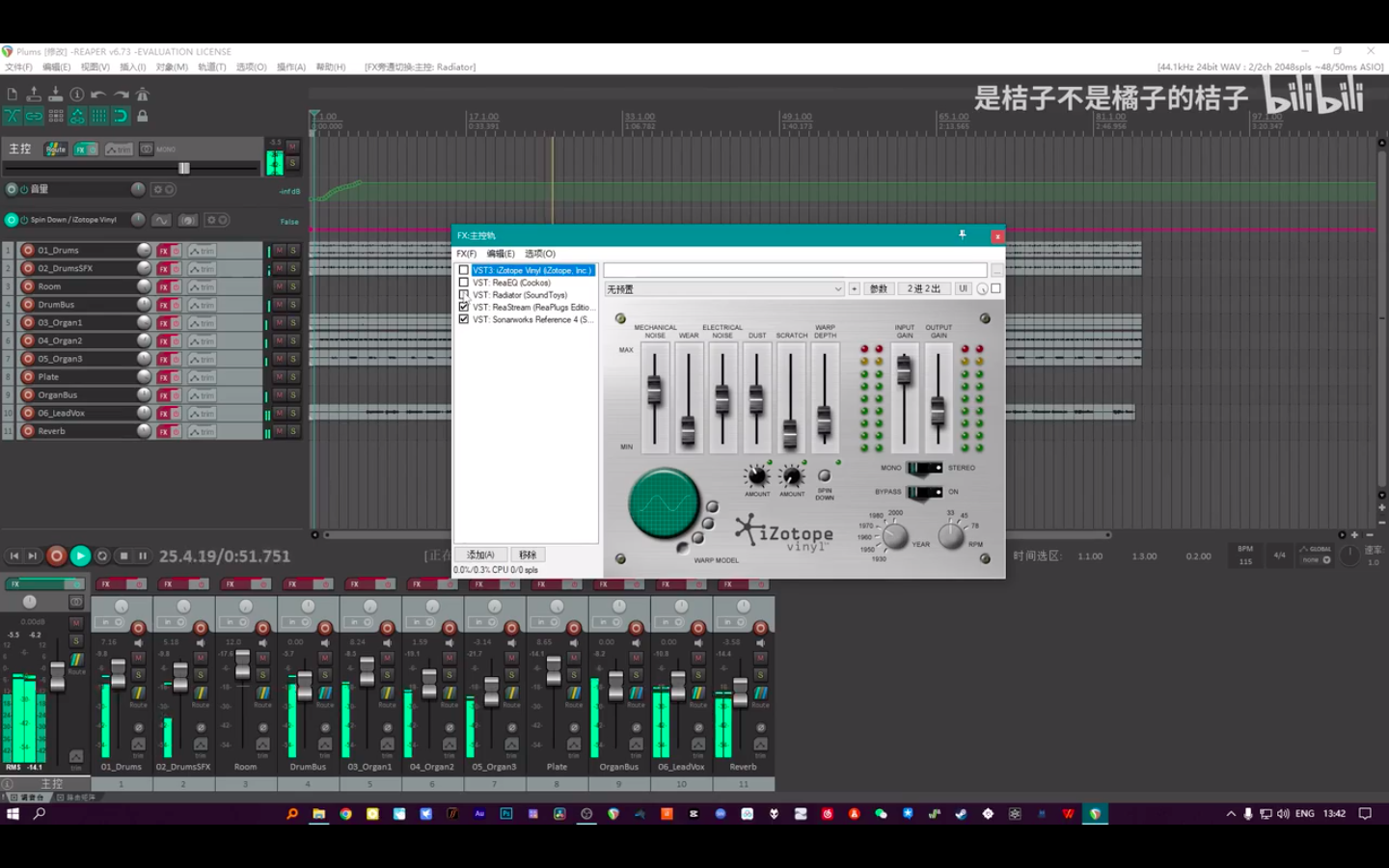Click the 添加(A) add FX button

point(480,555)
